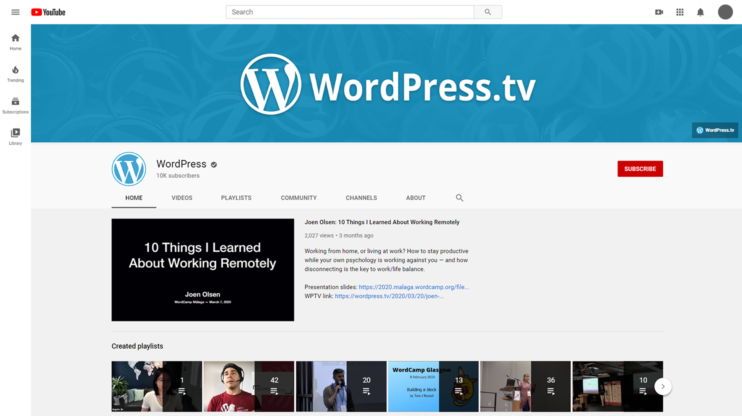Search within channel magnifier icon

point(459,198)
